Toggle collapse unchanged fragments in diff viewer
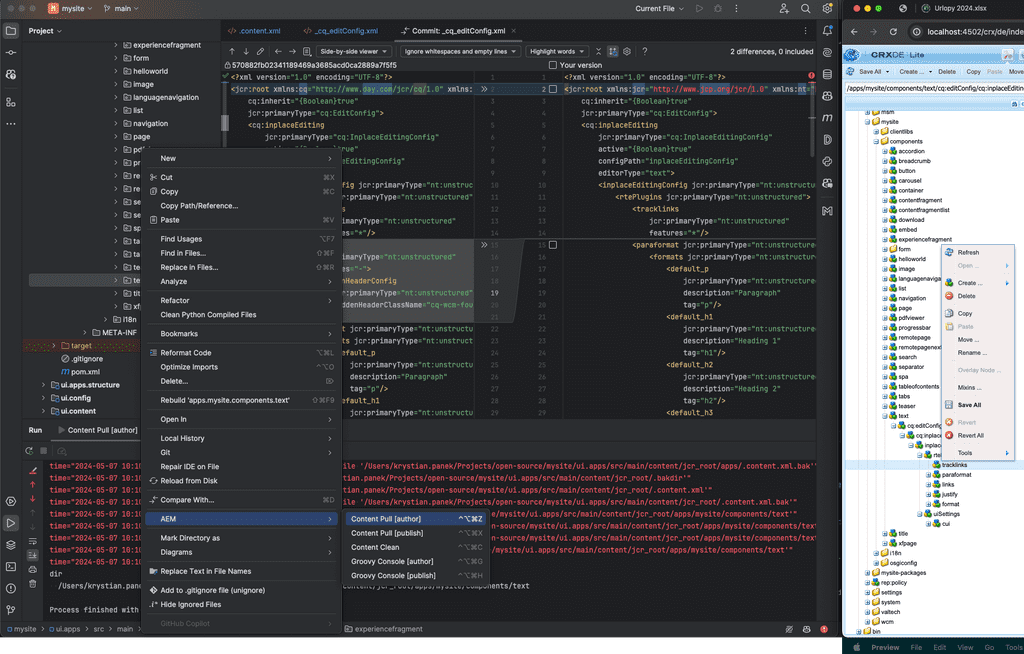The width and height of the screenshot is (1024, 654). coord(598,52)
